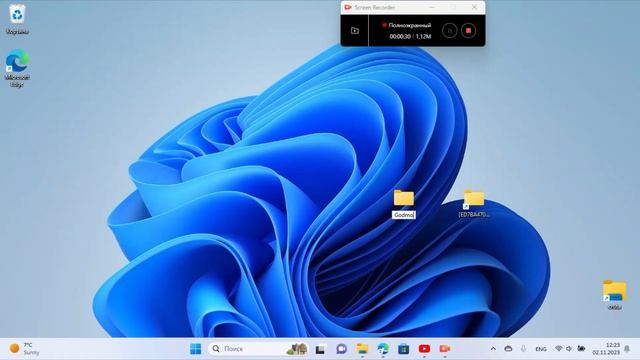
Task: Switch the ENG input language
Action: click(x=541, y=349)
